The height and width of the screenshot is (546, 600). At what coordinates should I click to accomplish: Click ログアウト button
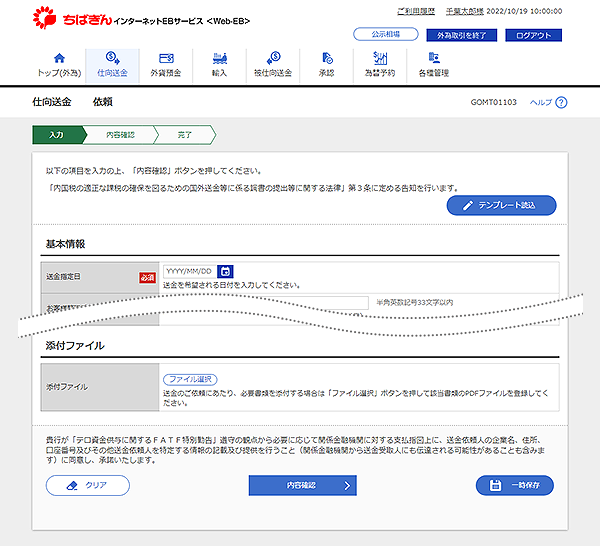pyautogui.click(x=533, y=35)
